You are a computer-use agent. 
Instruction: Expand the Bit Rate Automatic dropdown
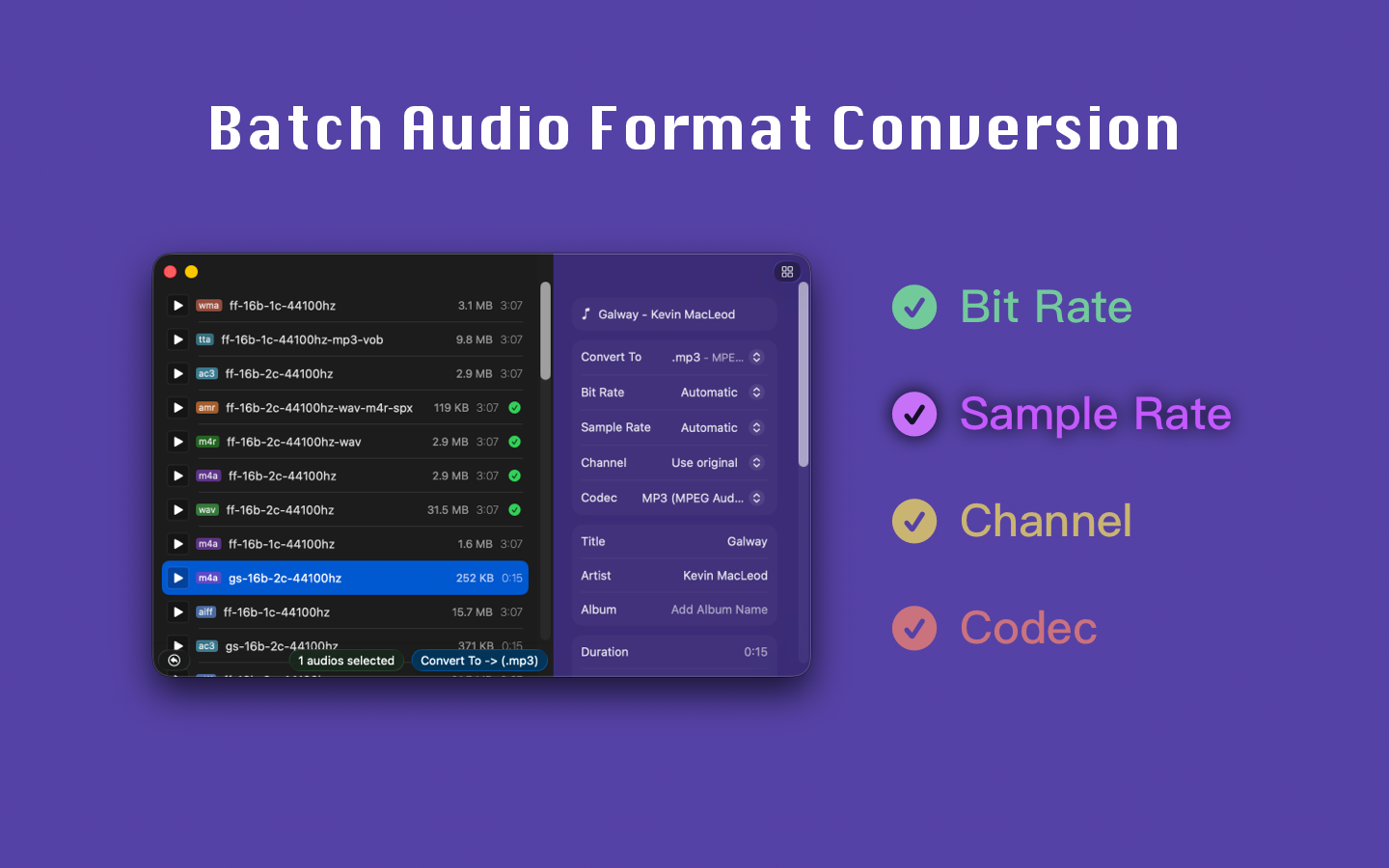[721, 393]
